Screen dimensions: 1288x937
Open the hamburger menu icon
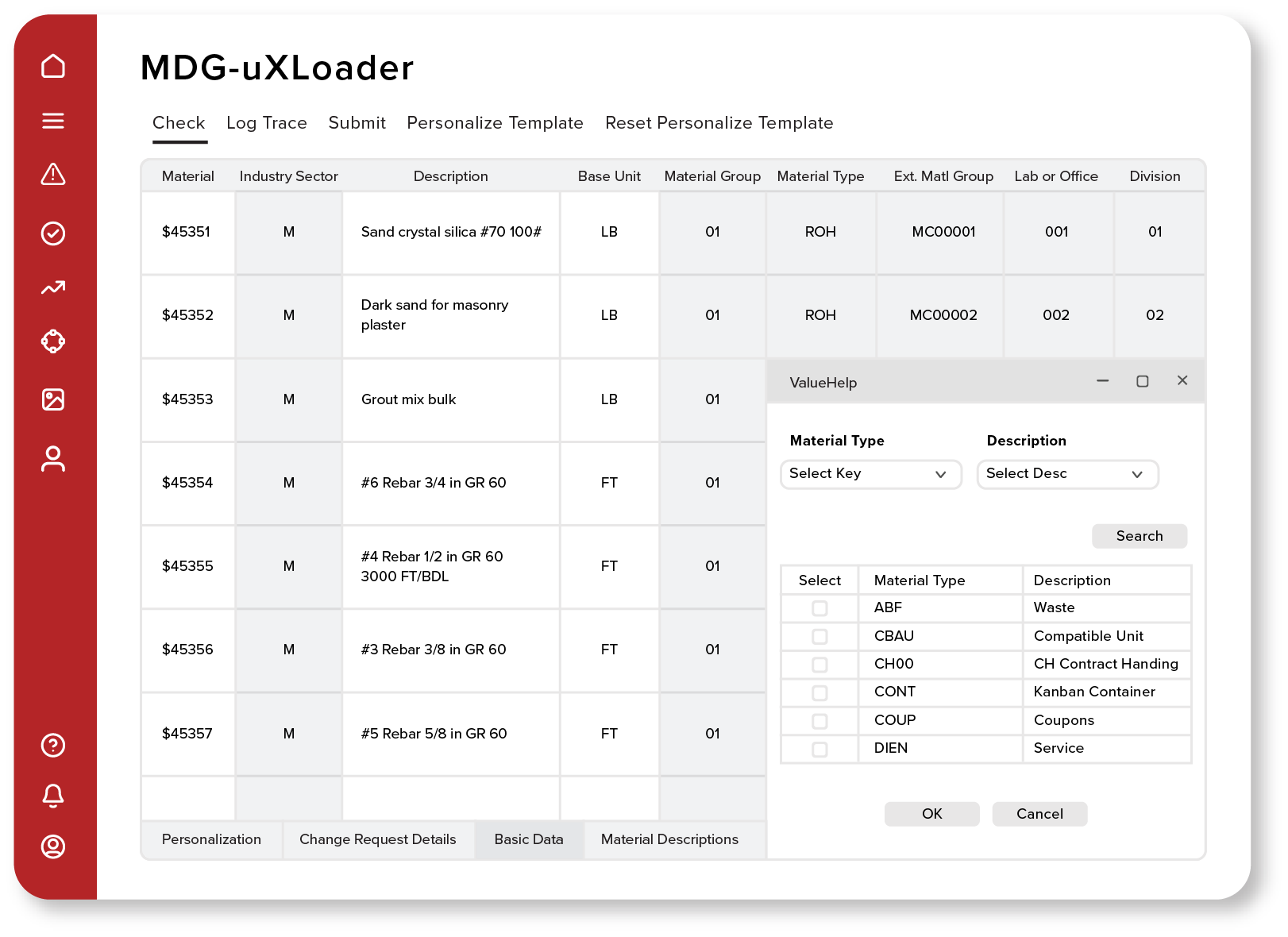pos(53,121)
